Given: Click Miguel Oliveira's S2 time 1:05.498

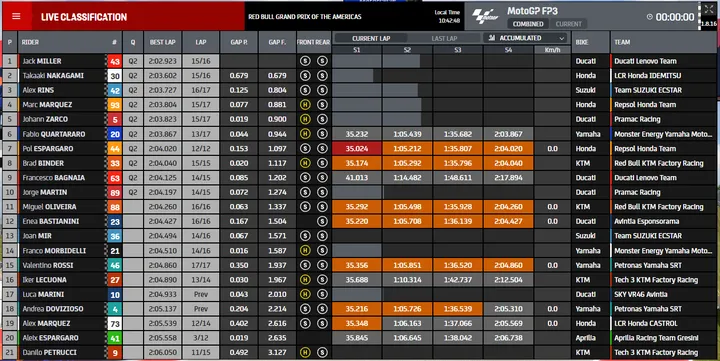Looking at the screenshot, I should [x=407, y=207].
